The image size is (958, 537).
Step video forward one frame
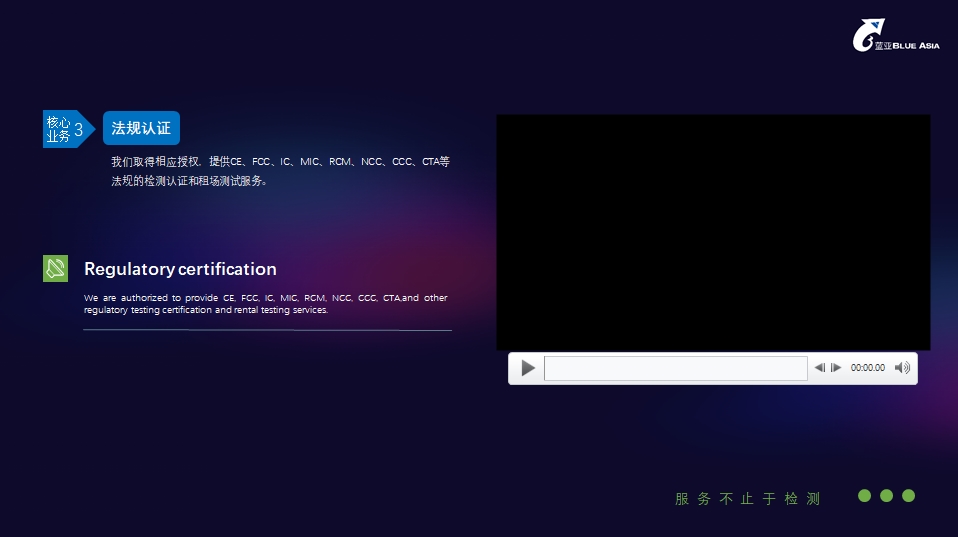point(836,368)
